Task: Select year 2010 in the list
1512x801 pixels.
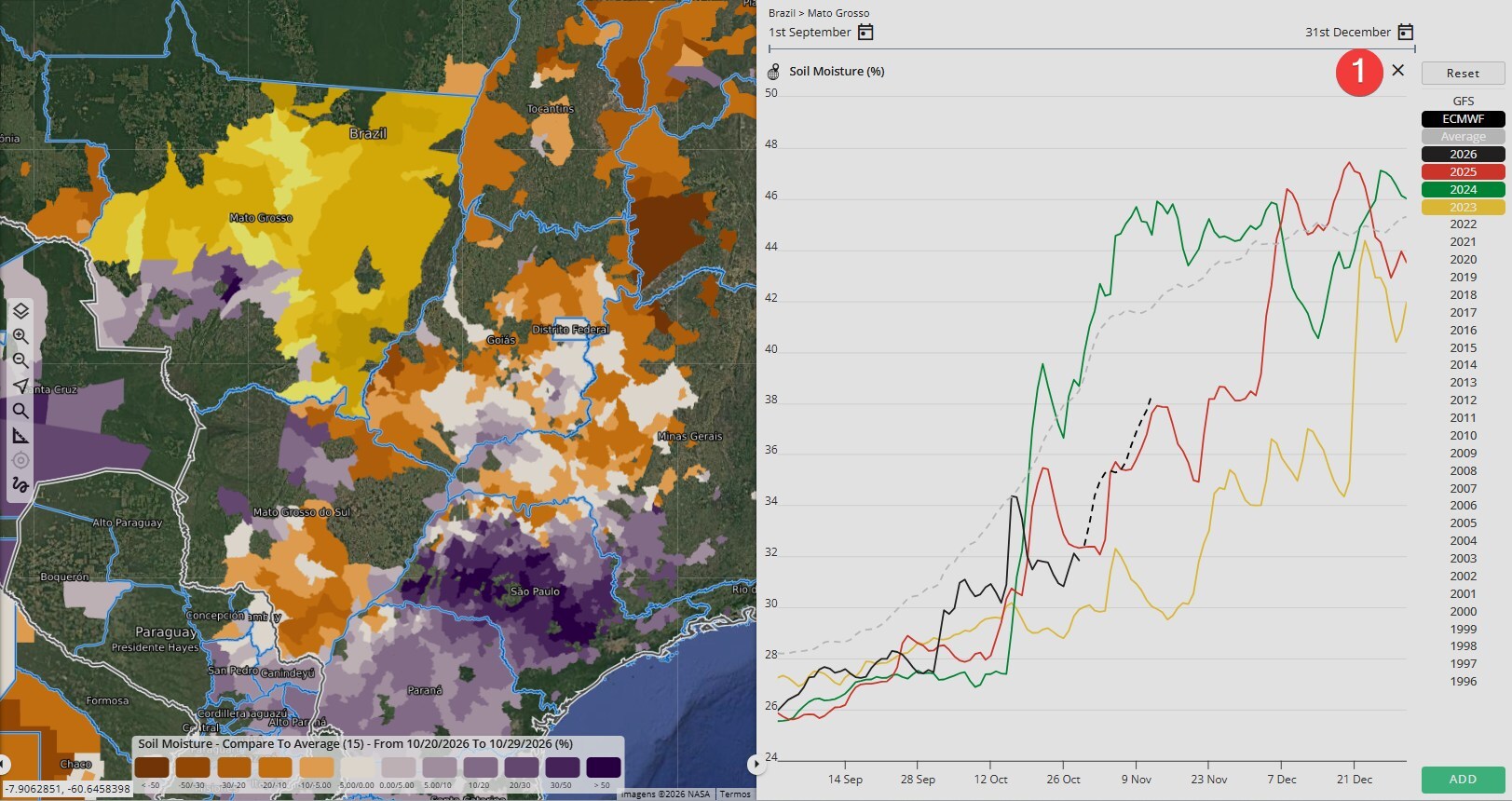Action: pos(1463,436)
